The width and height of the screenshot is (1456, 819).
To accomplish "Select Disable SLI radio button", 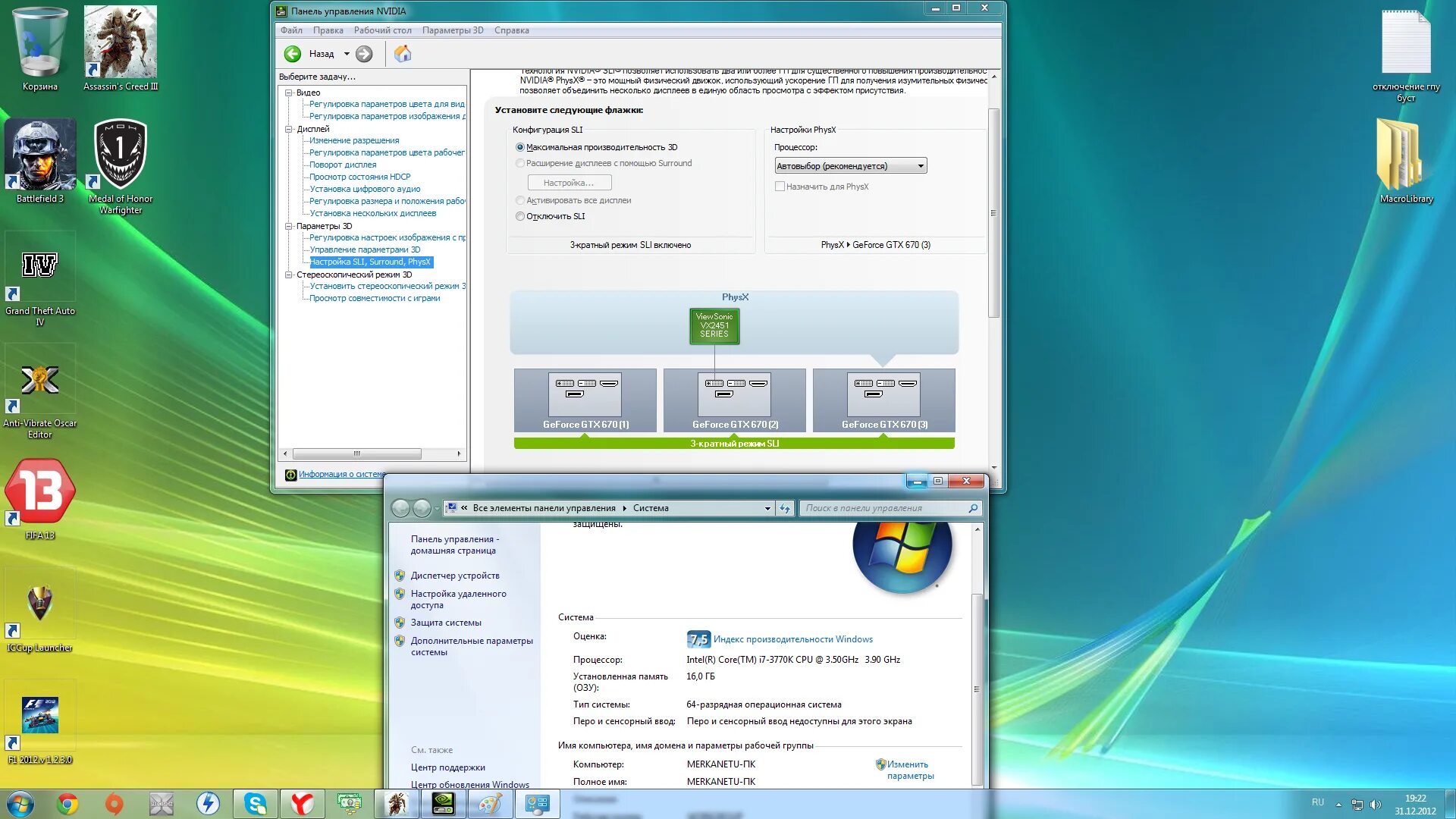I will click(x=520, y=217).
